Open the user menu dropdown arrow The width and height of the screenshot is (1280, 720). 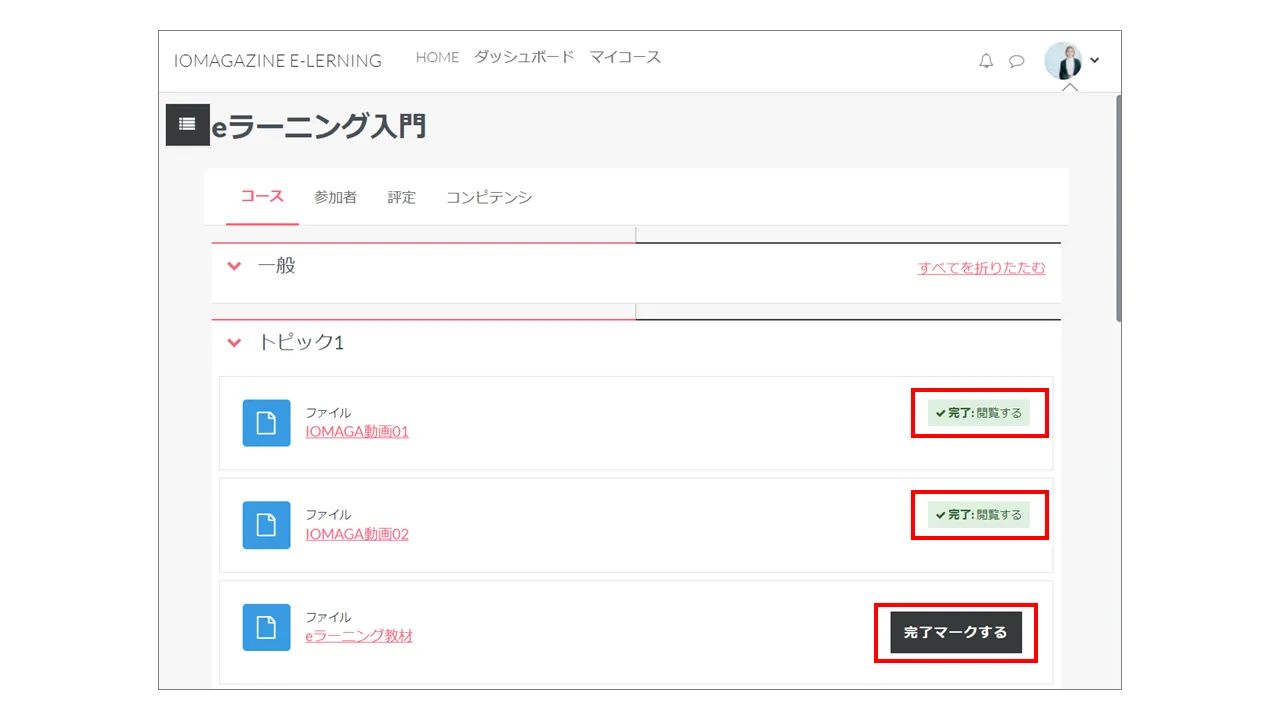click(1094, 61)
